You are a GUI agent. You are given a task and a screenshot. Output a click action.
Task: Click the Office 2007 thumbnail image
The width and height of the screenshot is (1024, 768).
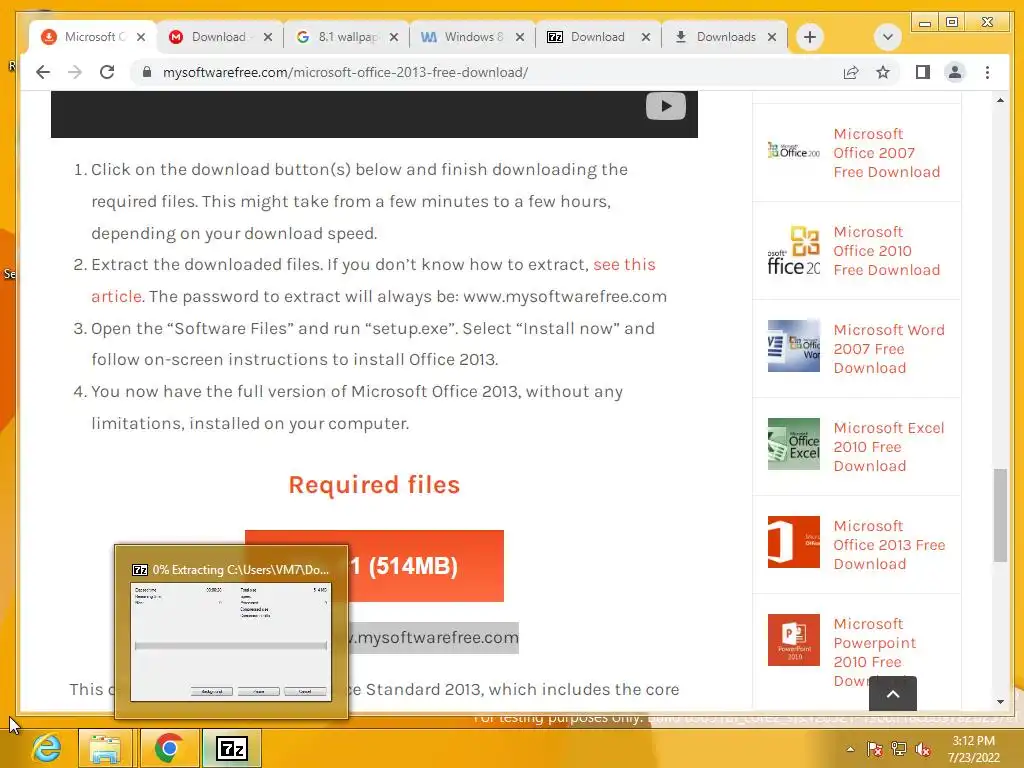[793, 151]
